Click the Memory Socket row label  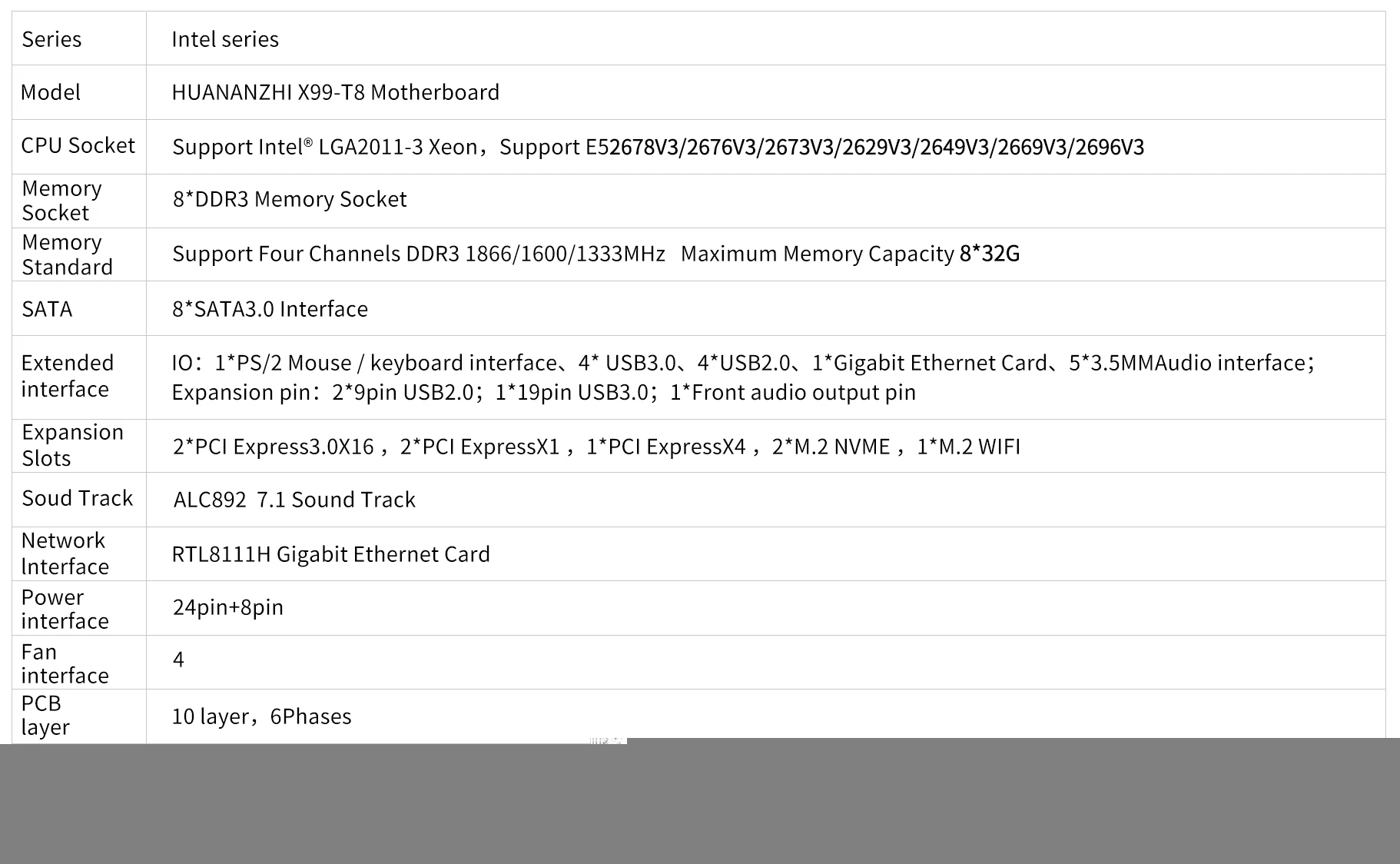[61, 201]
